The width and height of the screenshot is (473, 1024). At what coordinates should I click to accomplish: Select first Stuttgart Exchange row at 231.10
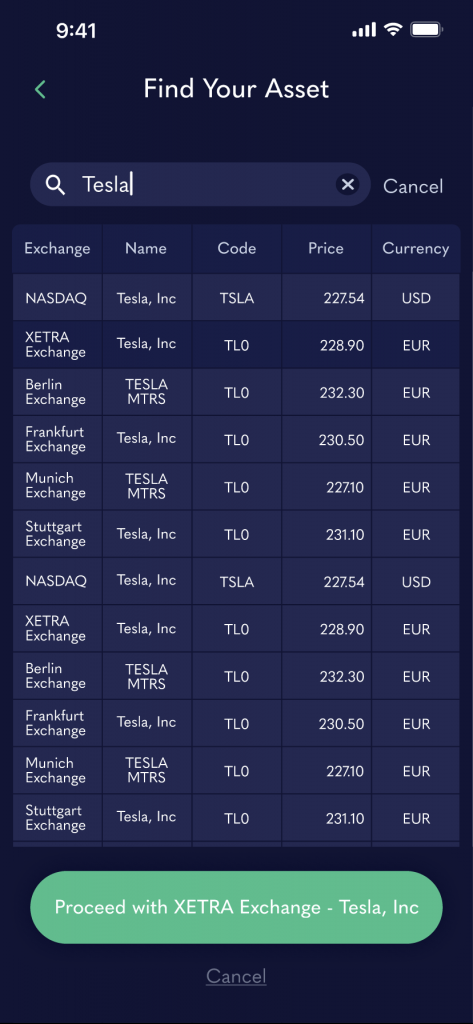(x=236, y=534)
